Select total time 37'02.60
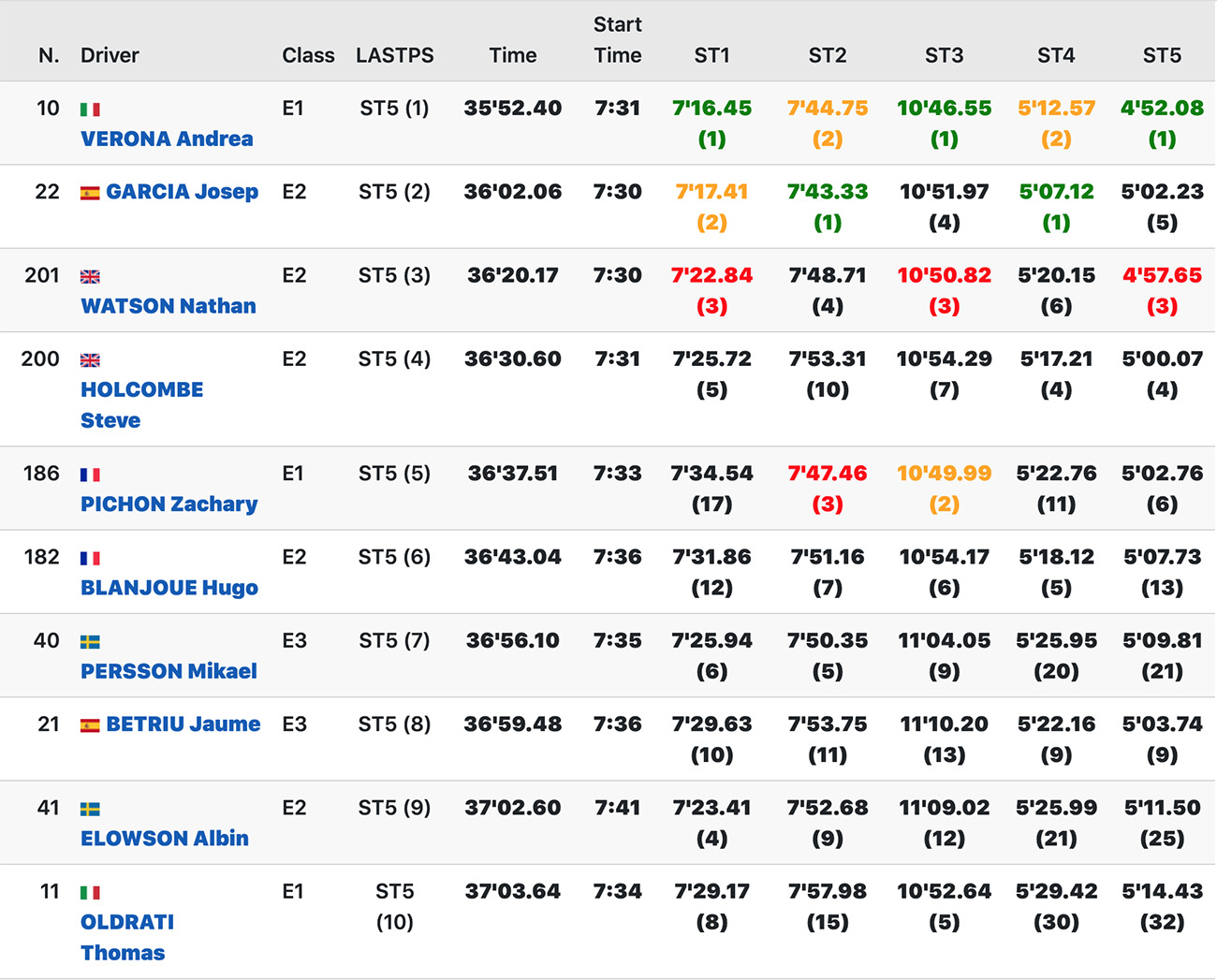1217x980 pixels. tap(513, 808)
